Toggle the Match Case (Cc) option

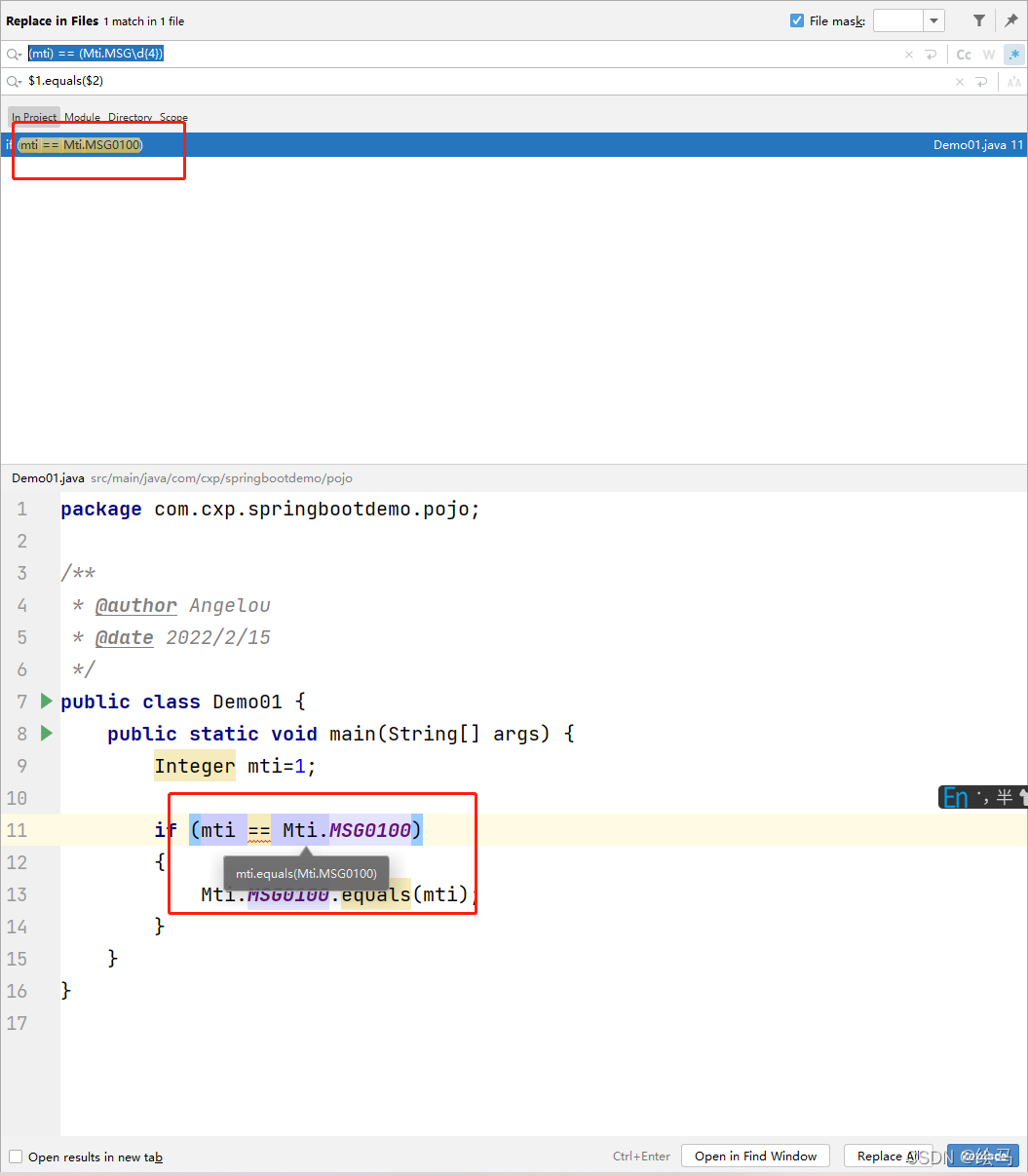tap(964, 55)
